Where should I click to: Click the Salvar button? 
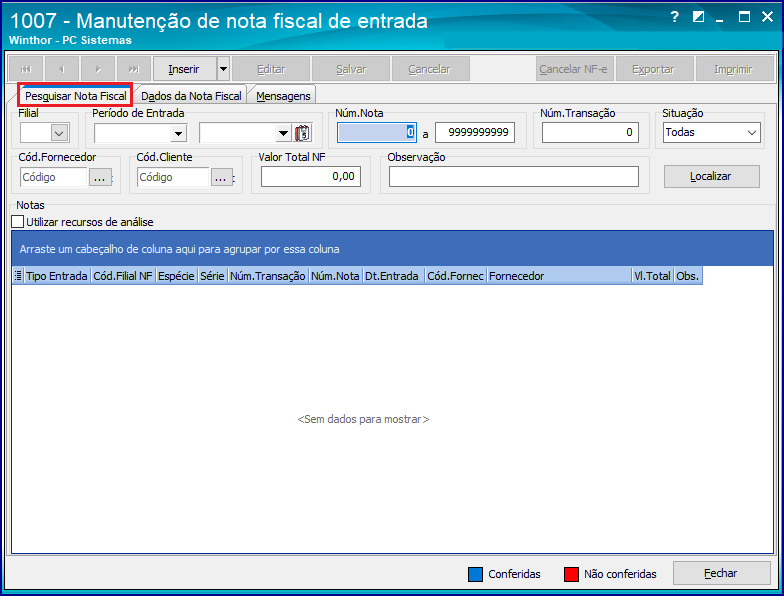pos(351,69)
